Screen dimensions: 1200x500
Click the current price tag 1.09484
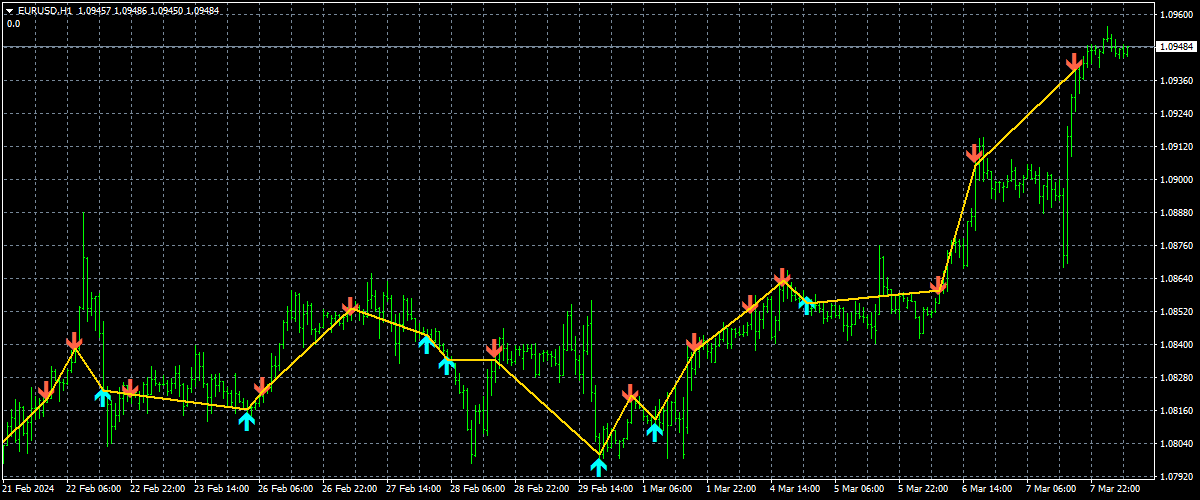1175,47
